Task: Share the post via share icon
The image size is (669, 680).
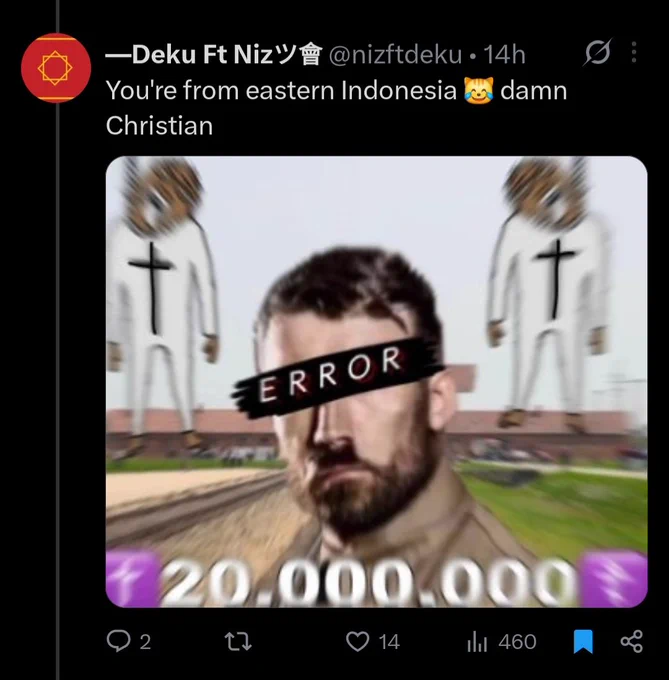Action: pyautogui.click(x=632, y=641)
